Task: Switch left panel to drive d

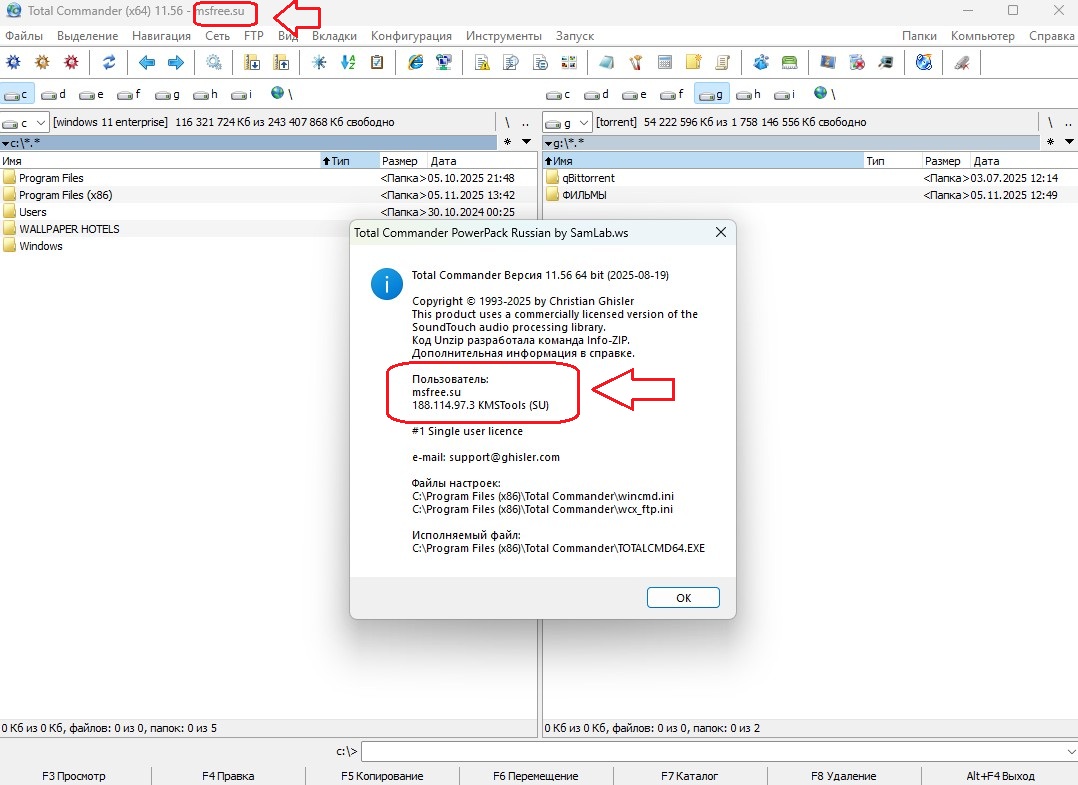Action: (x=56, y=94)
